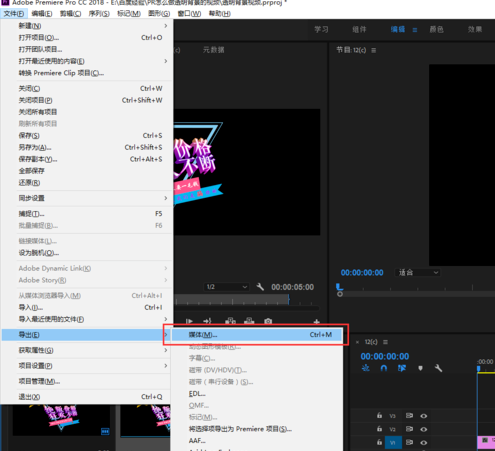The height and width of the screenshot is (451, 495).
Task: Open Timeline display settings wrench
Action: point(438,368)
